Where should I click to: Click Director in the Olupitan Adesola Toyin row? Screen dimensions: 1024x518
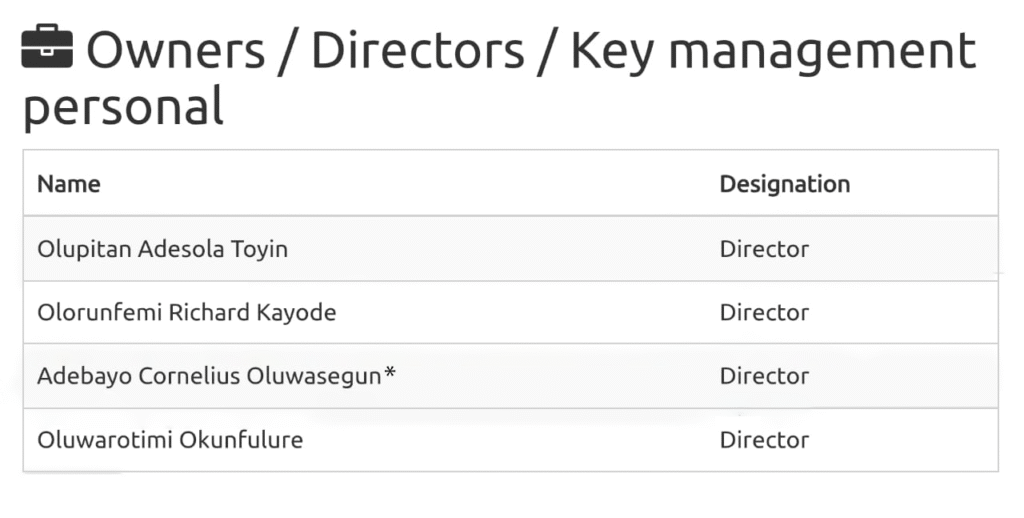[764, 249]
